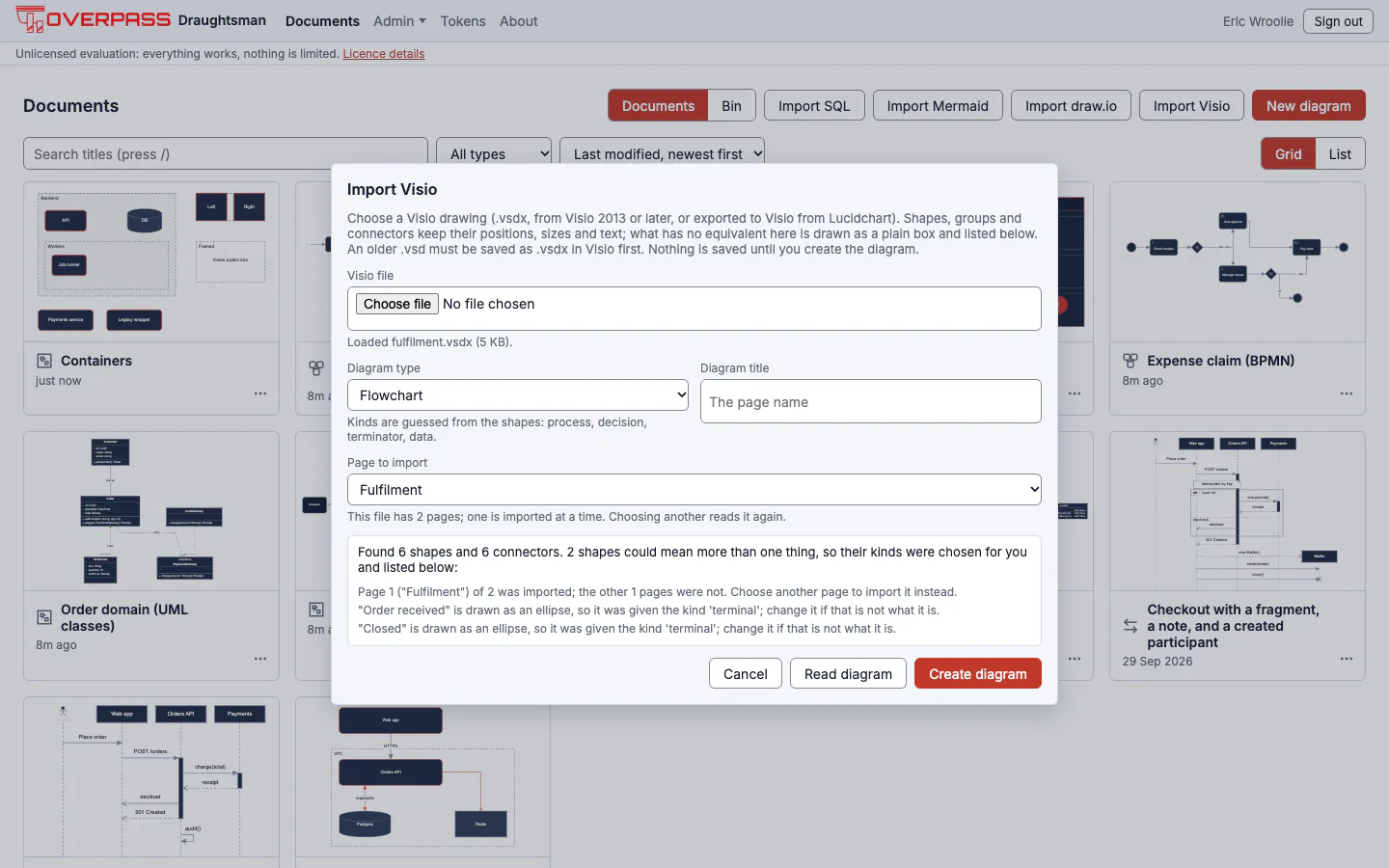Select Grid view
1389x868 pixels.
[x=1288, y=154]
